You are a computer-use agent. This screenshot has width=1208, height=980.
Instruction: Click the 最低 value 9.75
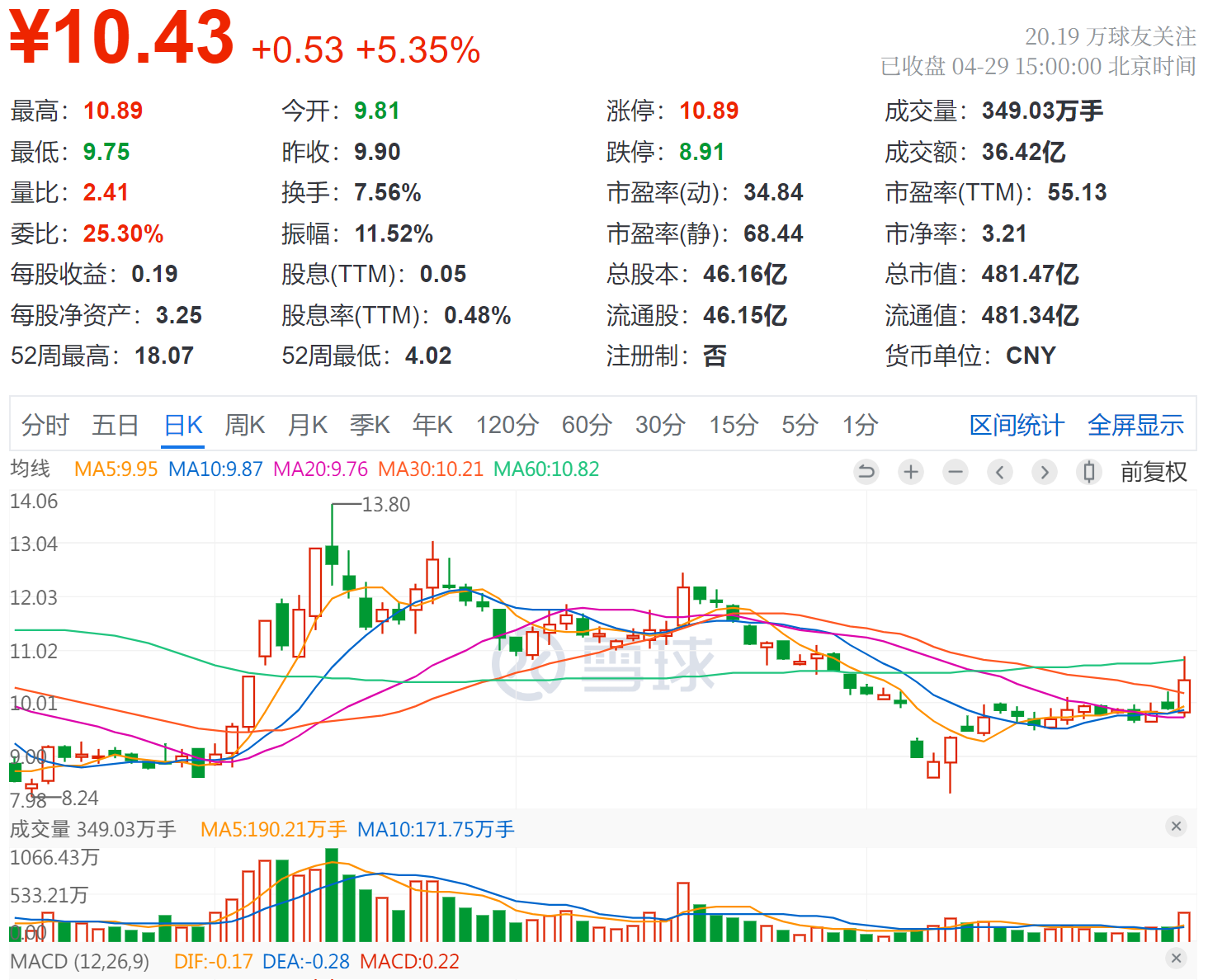point(106,152)
